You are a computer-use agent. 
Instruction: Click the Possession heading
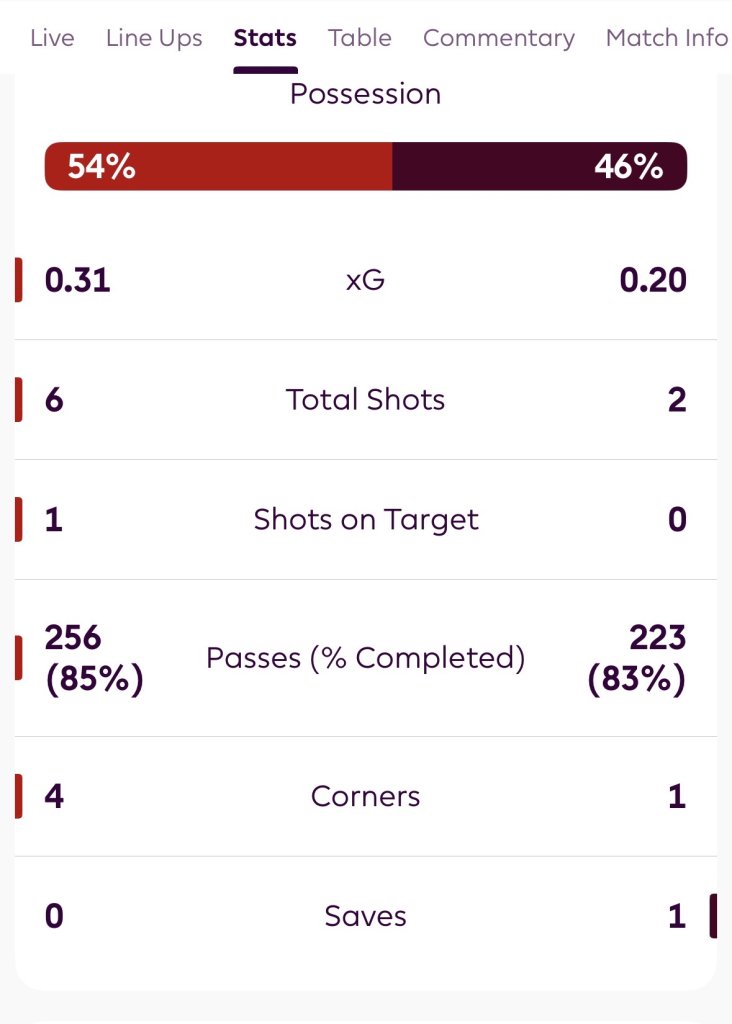(365, 95)
